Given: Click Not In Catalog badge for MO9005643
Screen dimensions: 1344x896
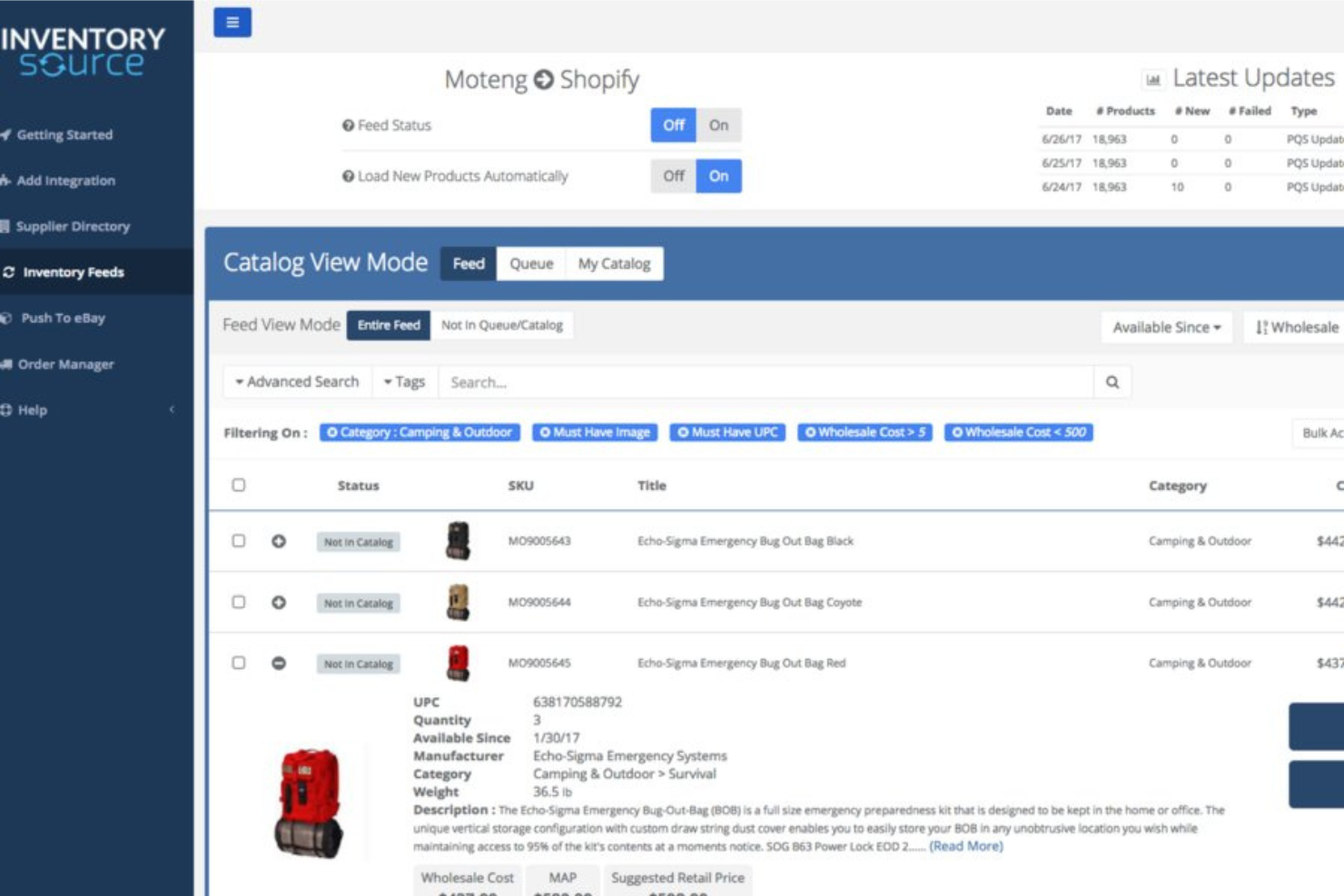Looking at the screenshot, I should point(359,542).
